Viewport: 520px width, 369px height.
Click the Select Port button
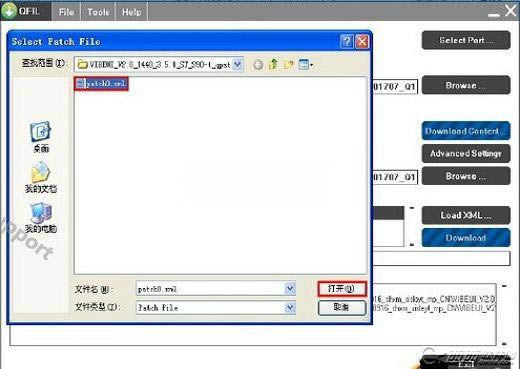tap(466, 40)
